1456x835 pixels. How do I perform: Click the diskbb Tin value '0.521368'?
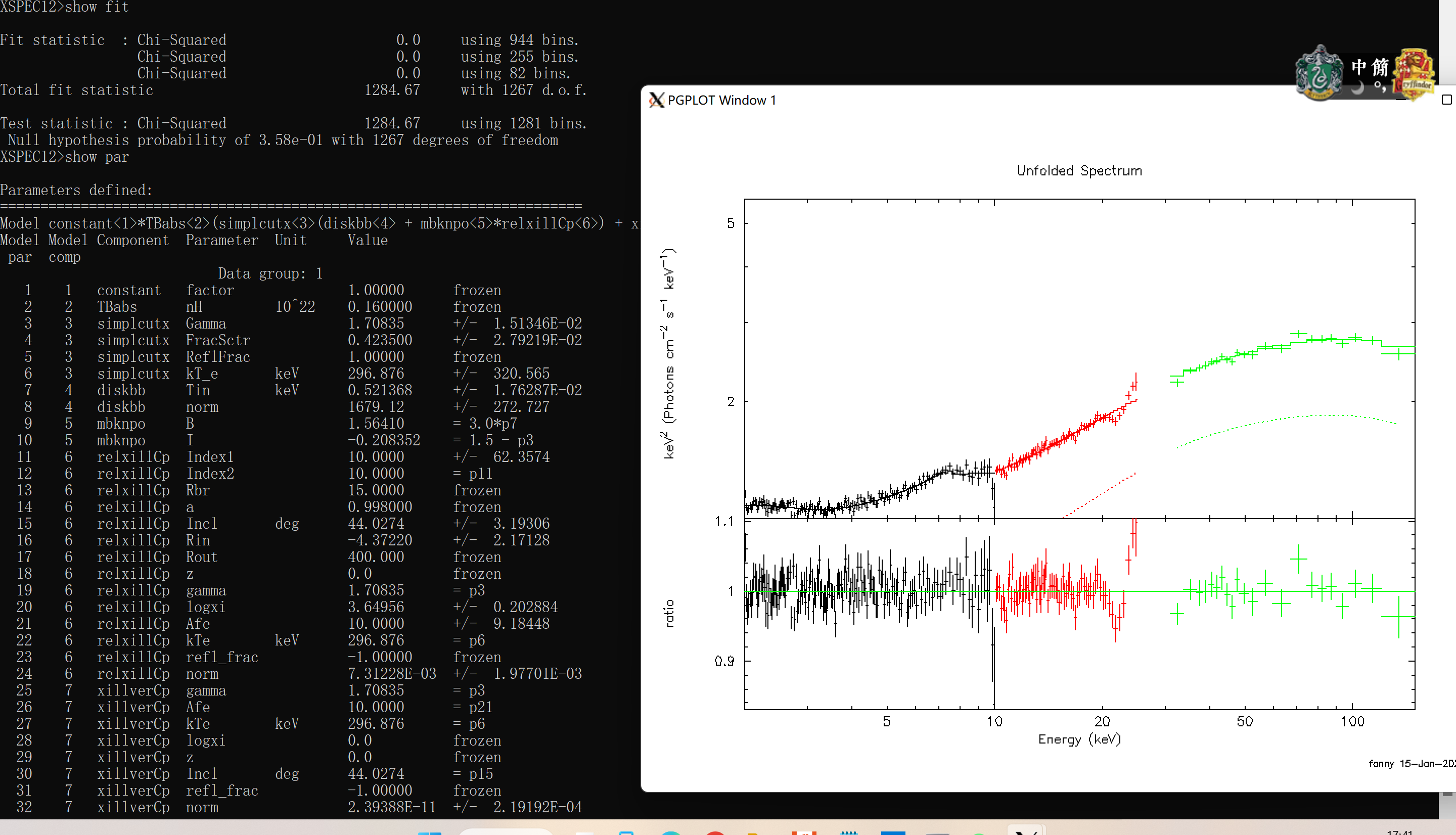380,390
